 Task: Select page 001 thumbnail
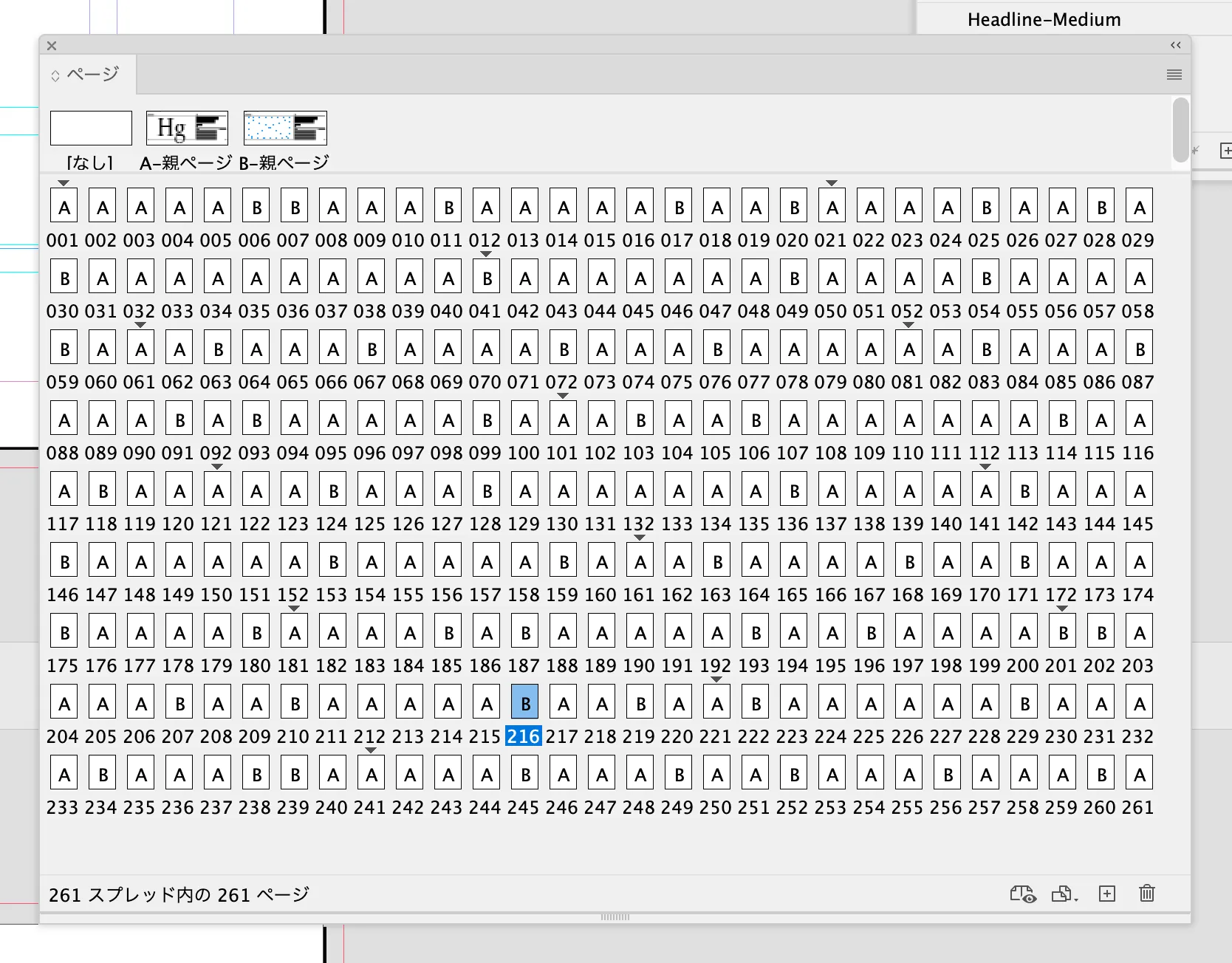(64, 205)
